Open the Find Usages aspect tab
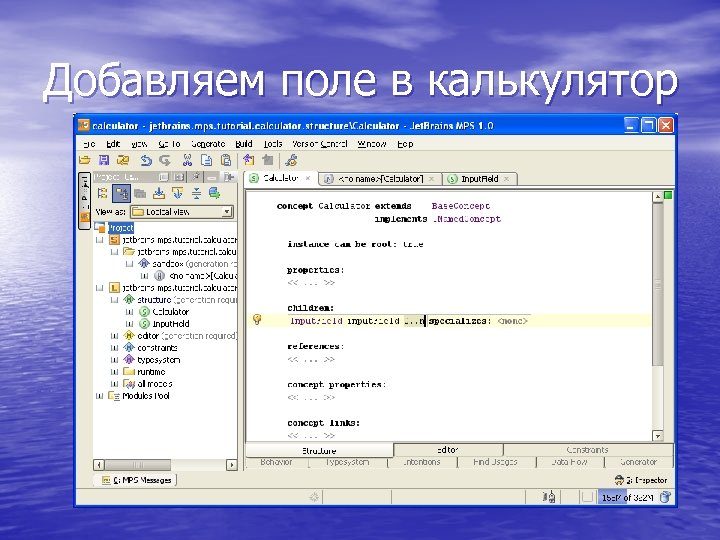This screenshot has width=720, height=540. tap(495, 462)
